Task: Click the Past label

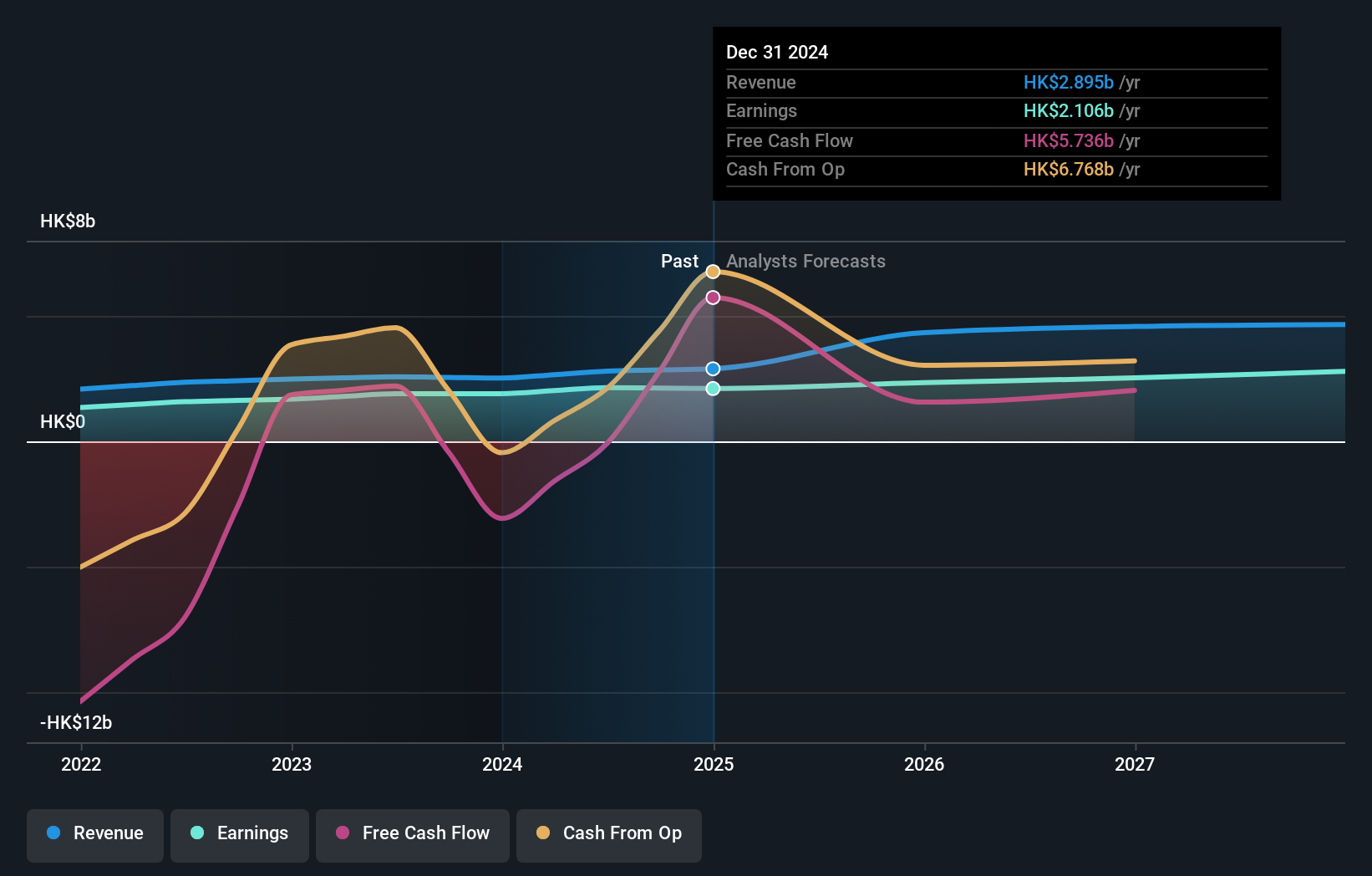Action: click(679, 262)
